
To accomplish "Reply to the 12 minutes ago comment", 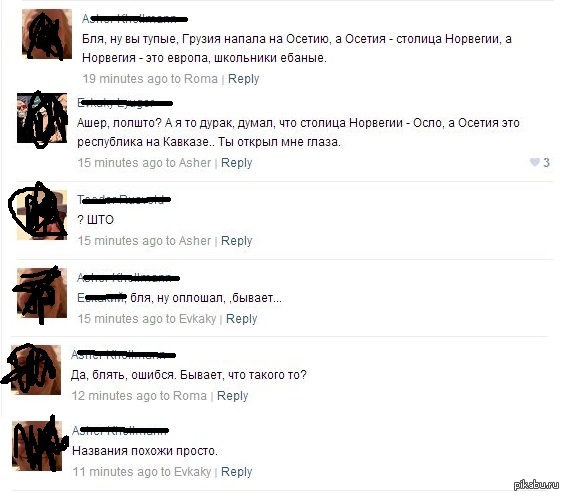I will (x=232, y=396).
